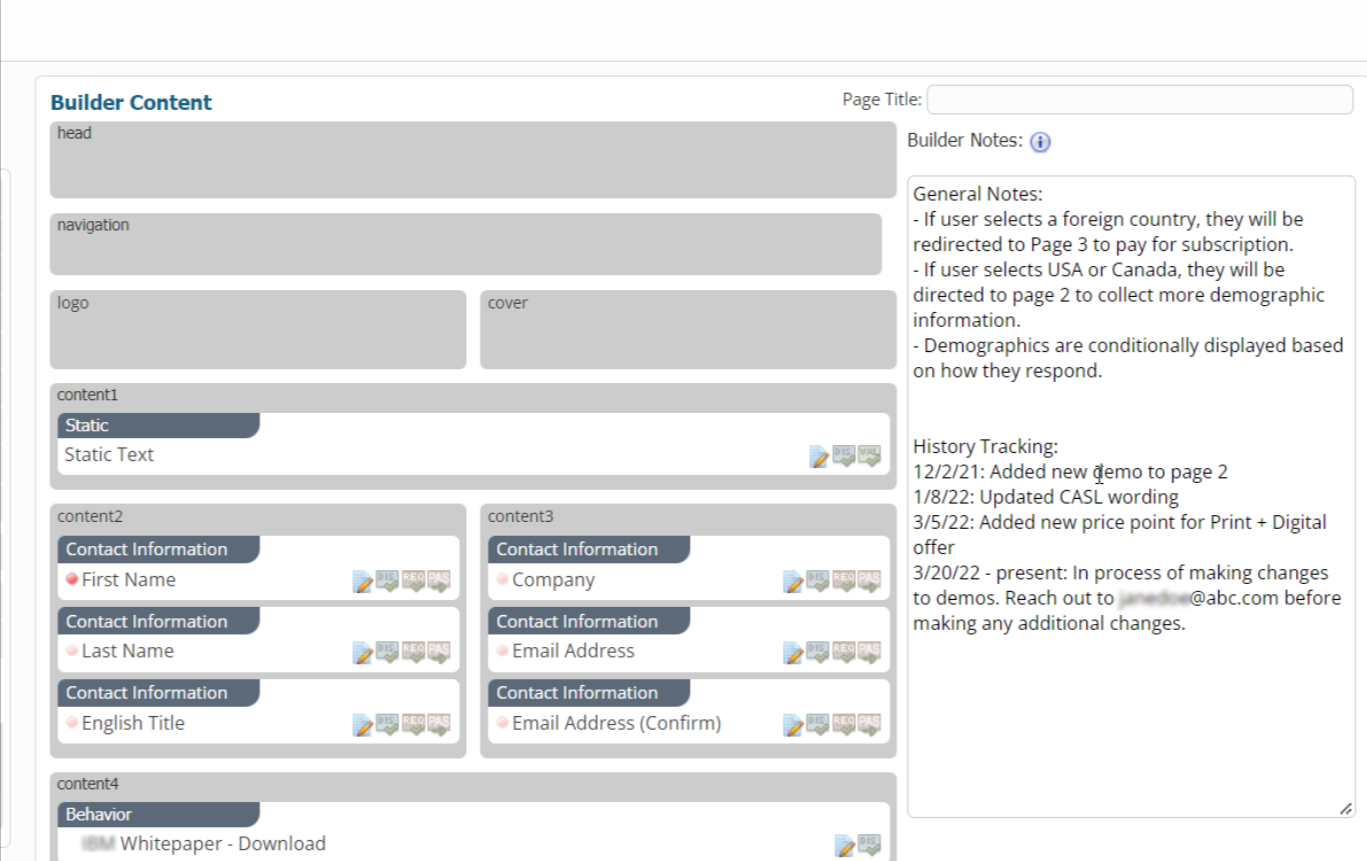This screenshot has width=1367, height=861.
Task: Toggle the red dot beside First Name
Action: point(72,580)
